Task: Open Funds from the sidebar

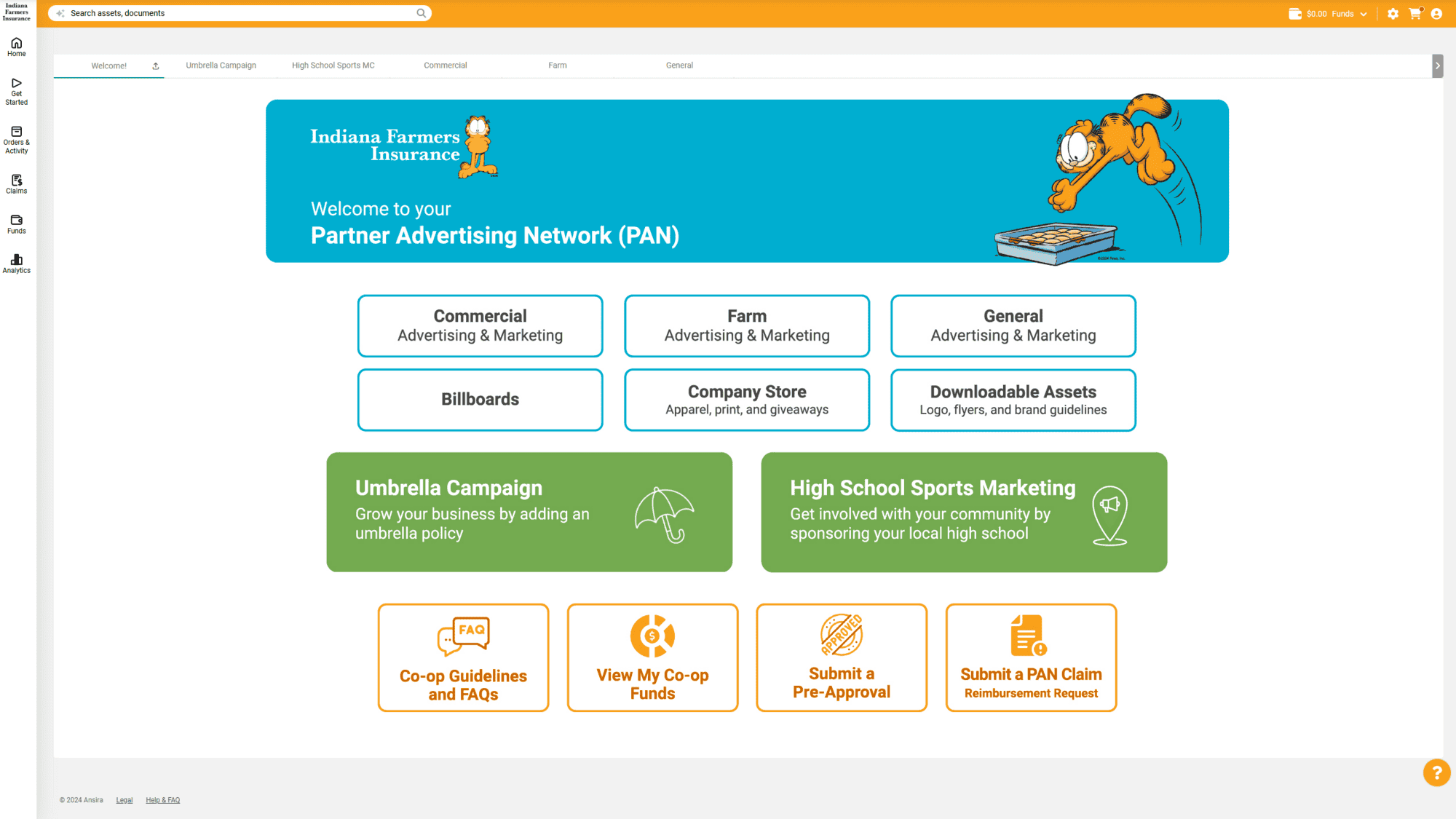Action: (16, 224)
